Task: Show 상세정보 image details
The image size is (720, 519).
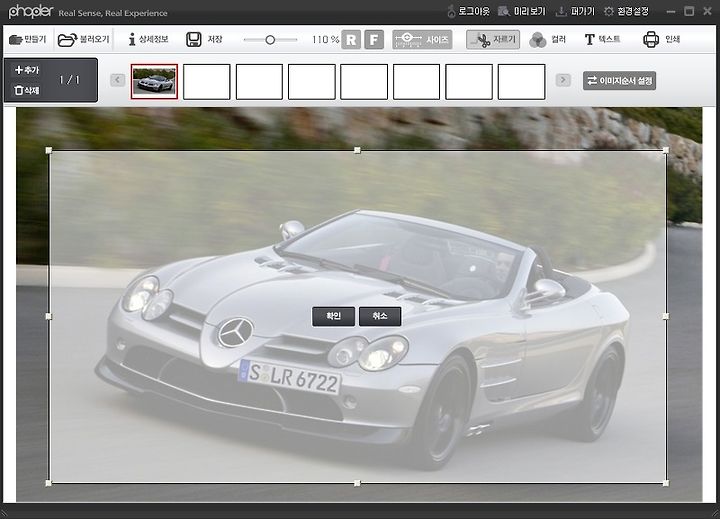Action: (x=149, y=39)
